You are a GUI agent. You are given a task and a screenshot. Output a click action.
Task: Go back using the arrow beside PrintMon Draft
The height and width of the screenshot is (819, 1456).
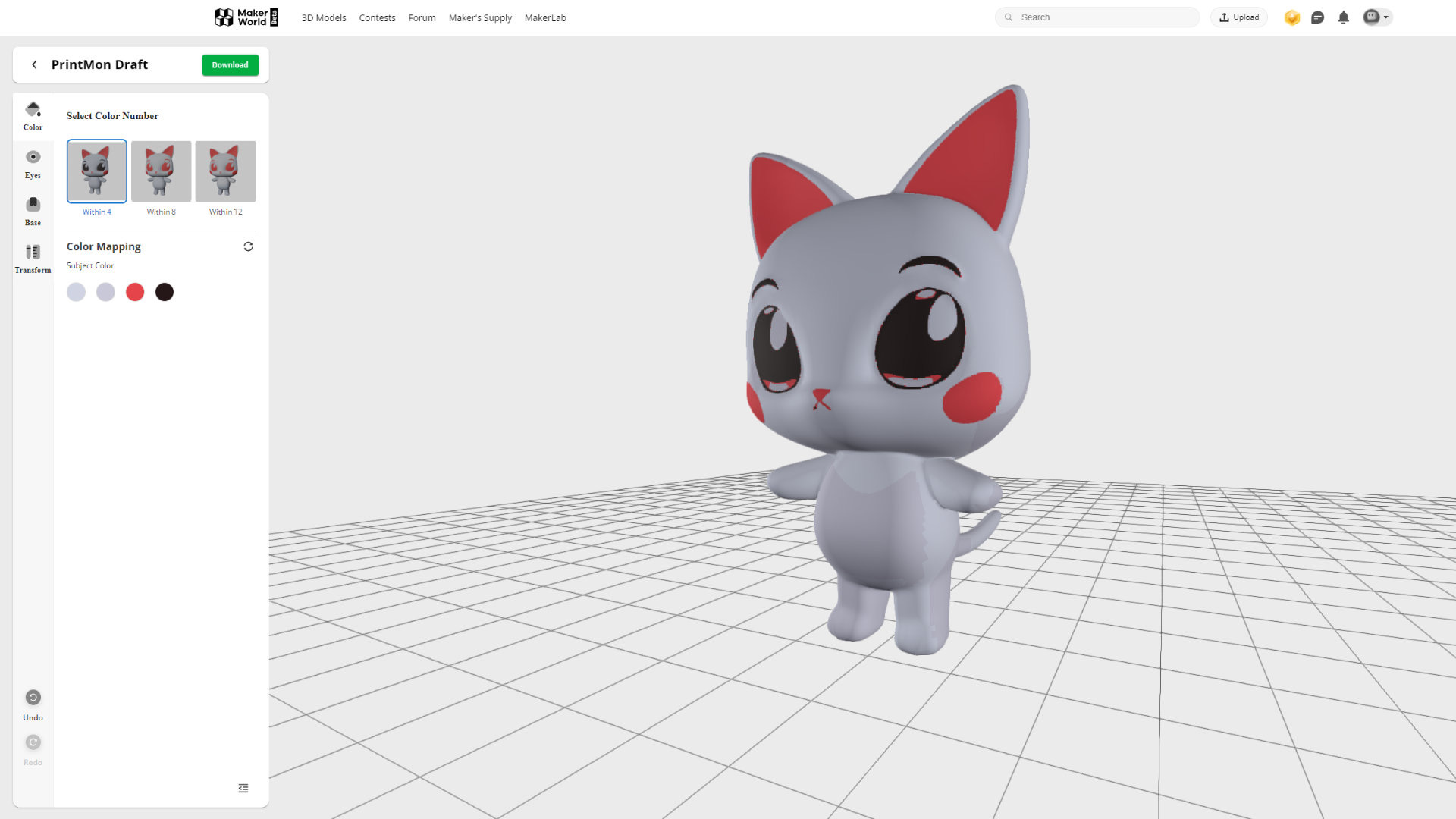click(34, 64)
